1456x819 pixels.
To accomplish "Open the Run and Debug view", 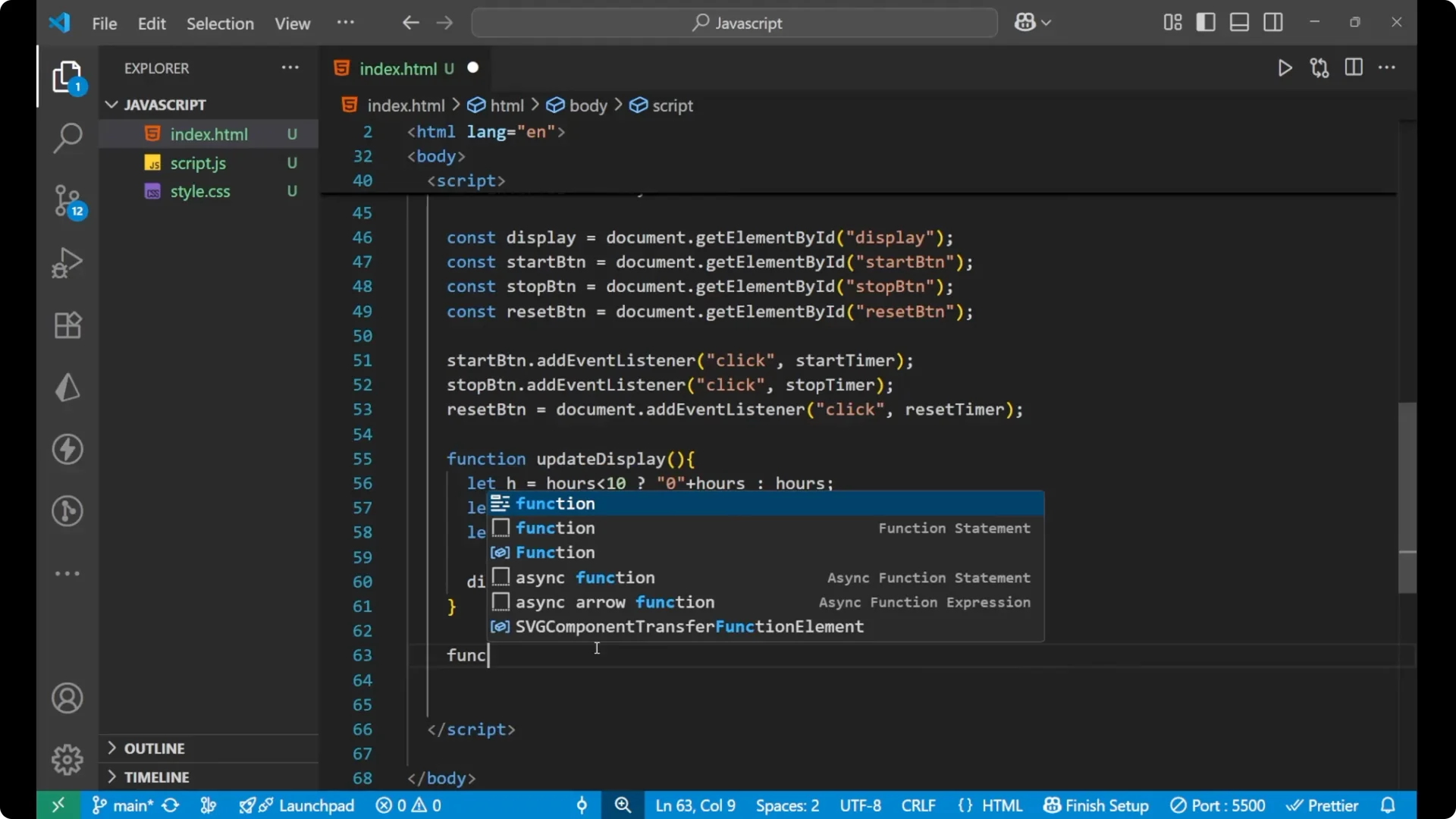I will point(67,262).
